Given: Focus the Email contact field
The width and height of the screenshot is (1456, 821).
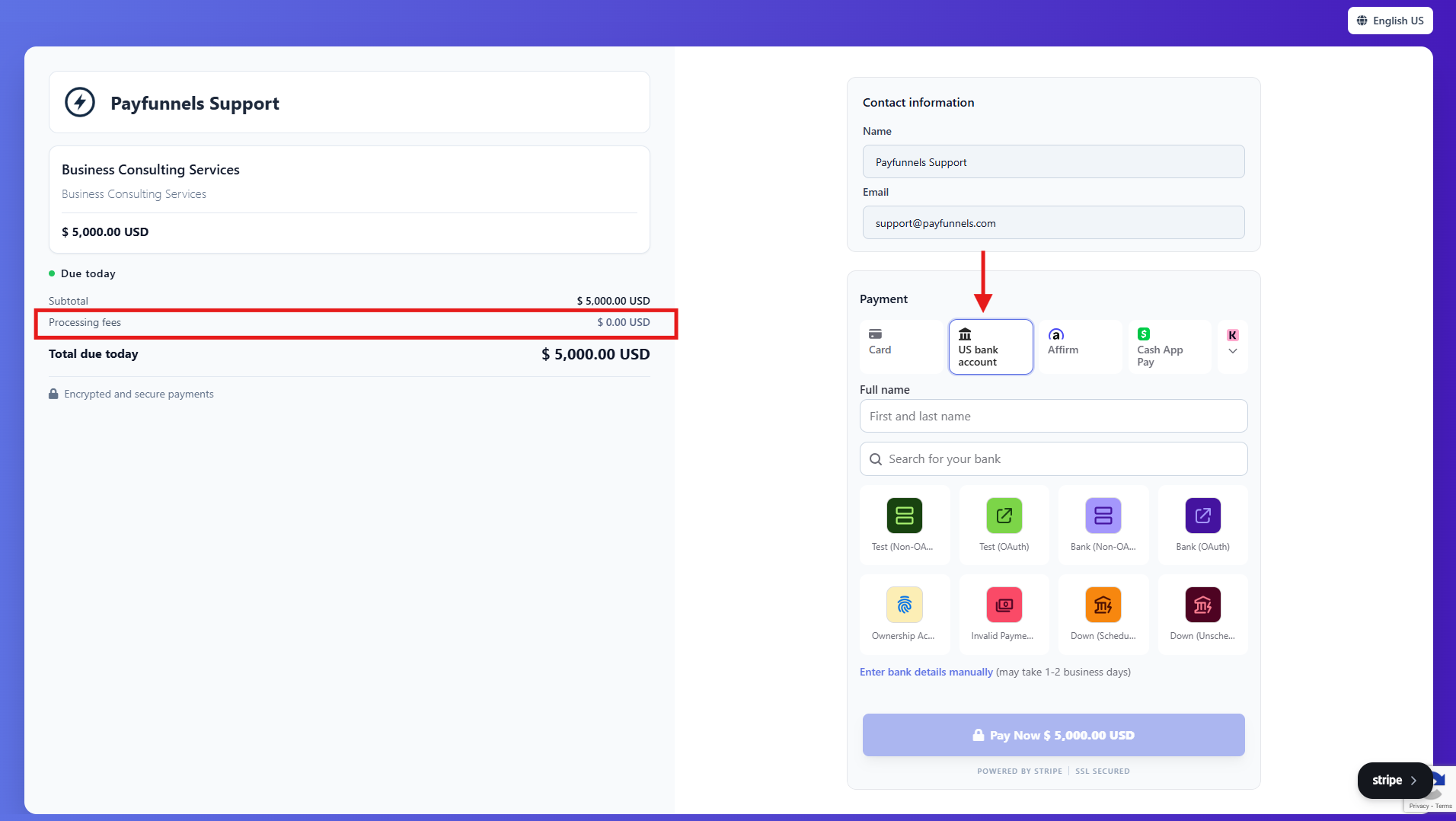Looking at the screenshot, I should coord(1053,222).
